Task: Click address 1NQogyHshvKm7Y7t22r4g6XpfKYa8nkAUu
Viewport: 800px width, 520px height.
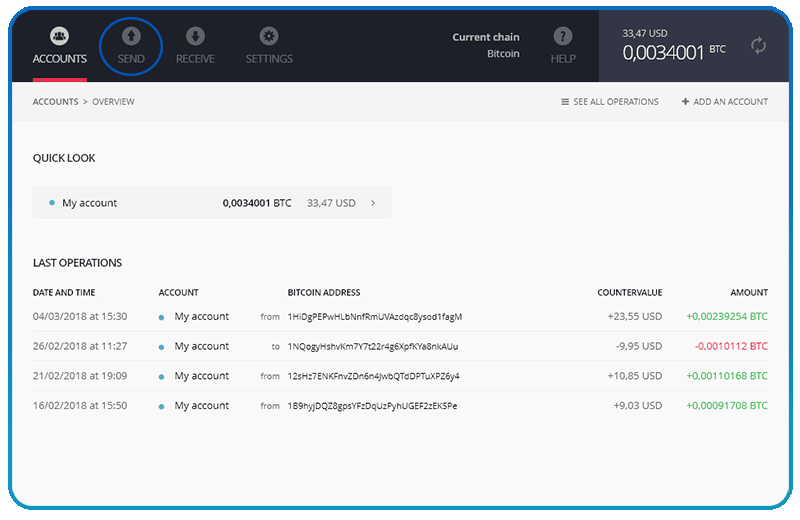Action: tap(373, 346)
